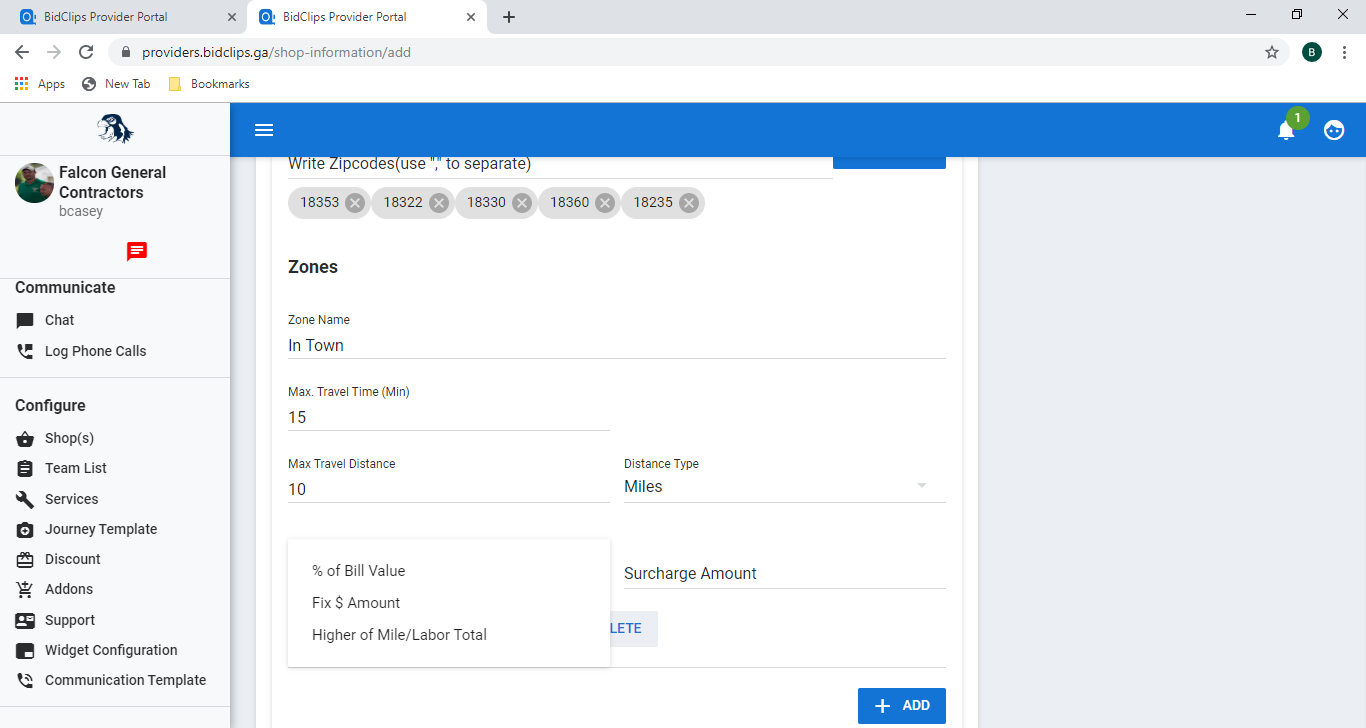1366x728 pixels.
Task: Click the Falcon General Contractors avatar photo
Action: click(34, 183)
